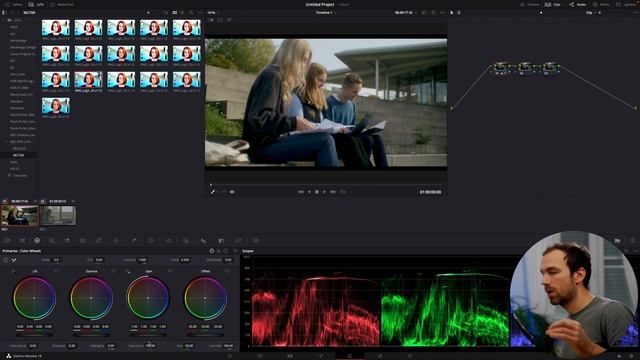The image size is (640, 360).
Task: Open the Power Window palette
Action: [x=151, y=241]
